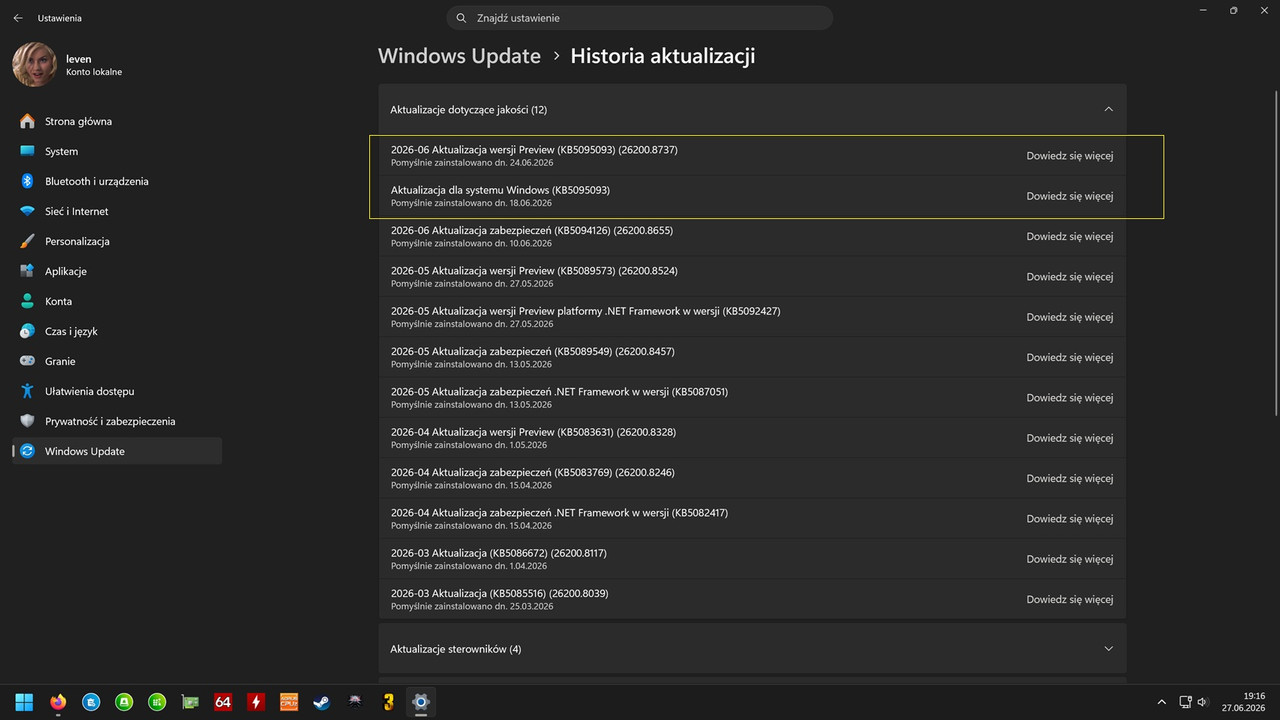Open the Witcher wolf taskbar icon
The width and height of the screenshot is (1280, 720).
[355, 702]
